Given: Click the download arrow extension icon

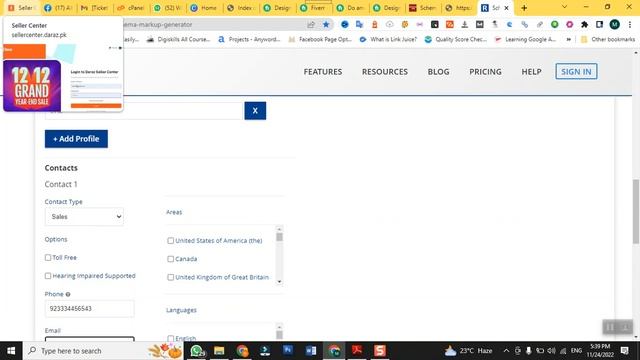Looking at the screenshot, I should pos(464,24).
